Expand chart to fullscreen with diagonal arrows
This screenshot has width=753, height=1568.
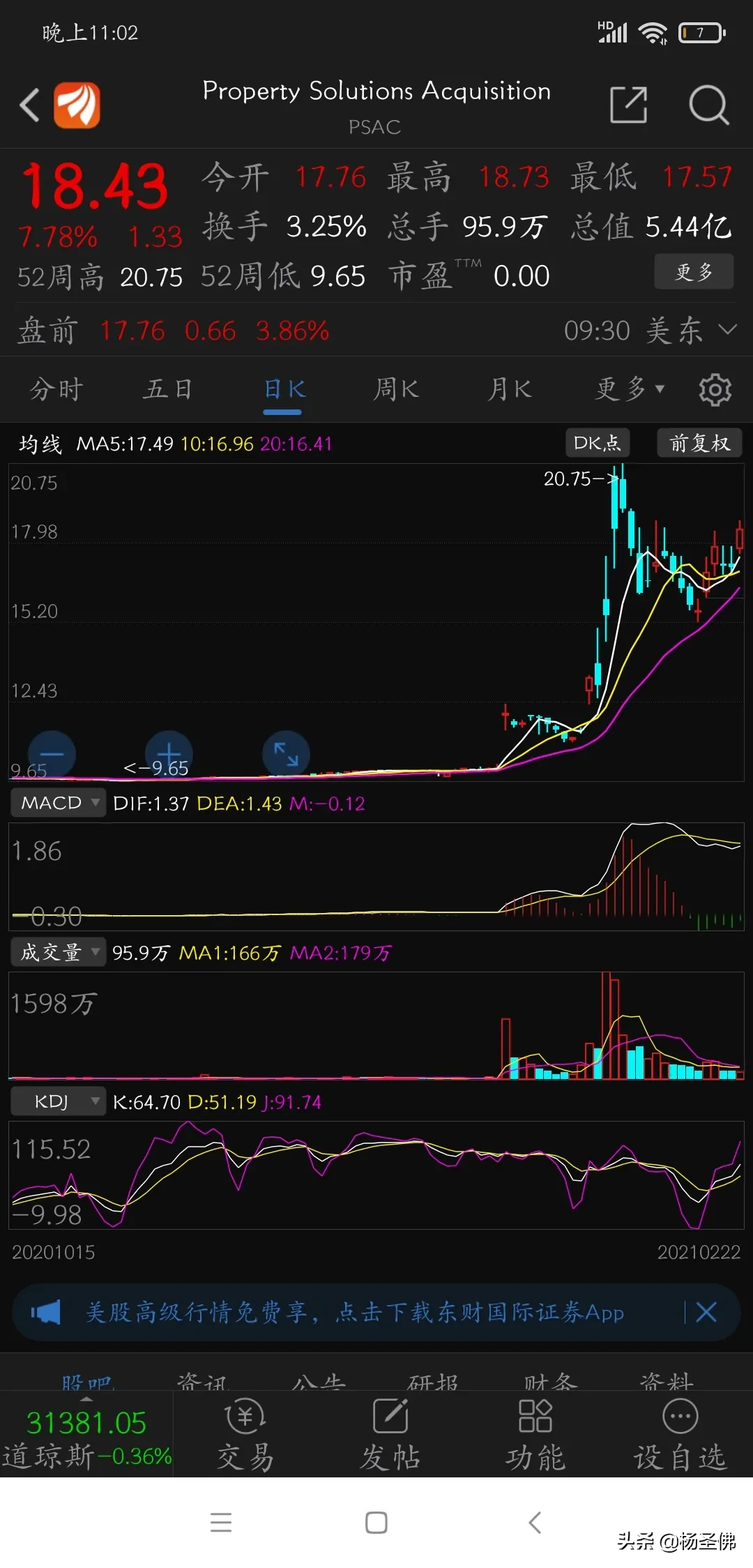coord(286,754)
